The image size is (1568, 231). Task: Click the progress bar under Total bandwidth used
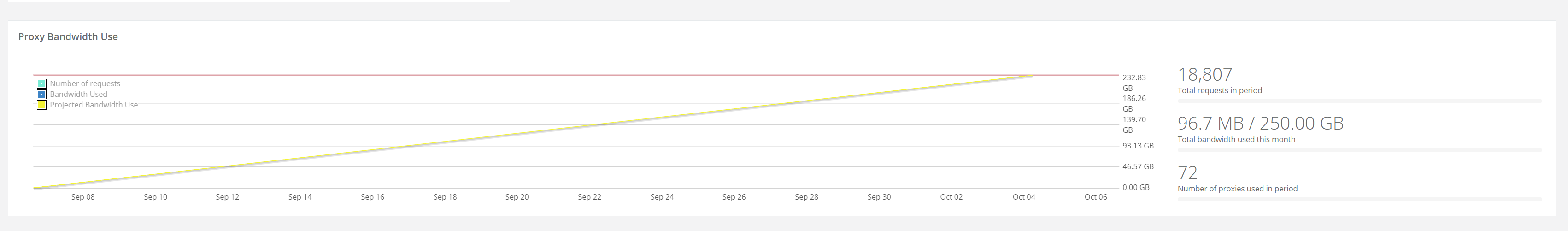click(1359, 150)
